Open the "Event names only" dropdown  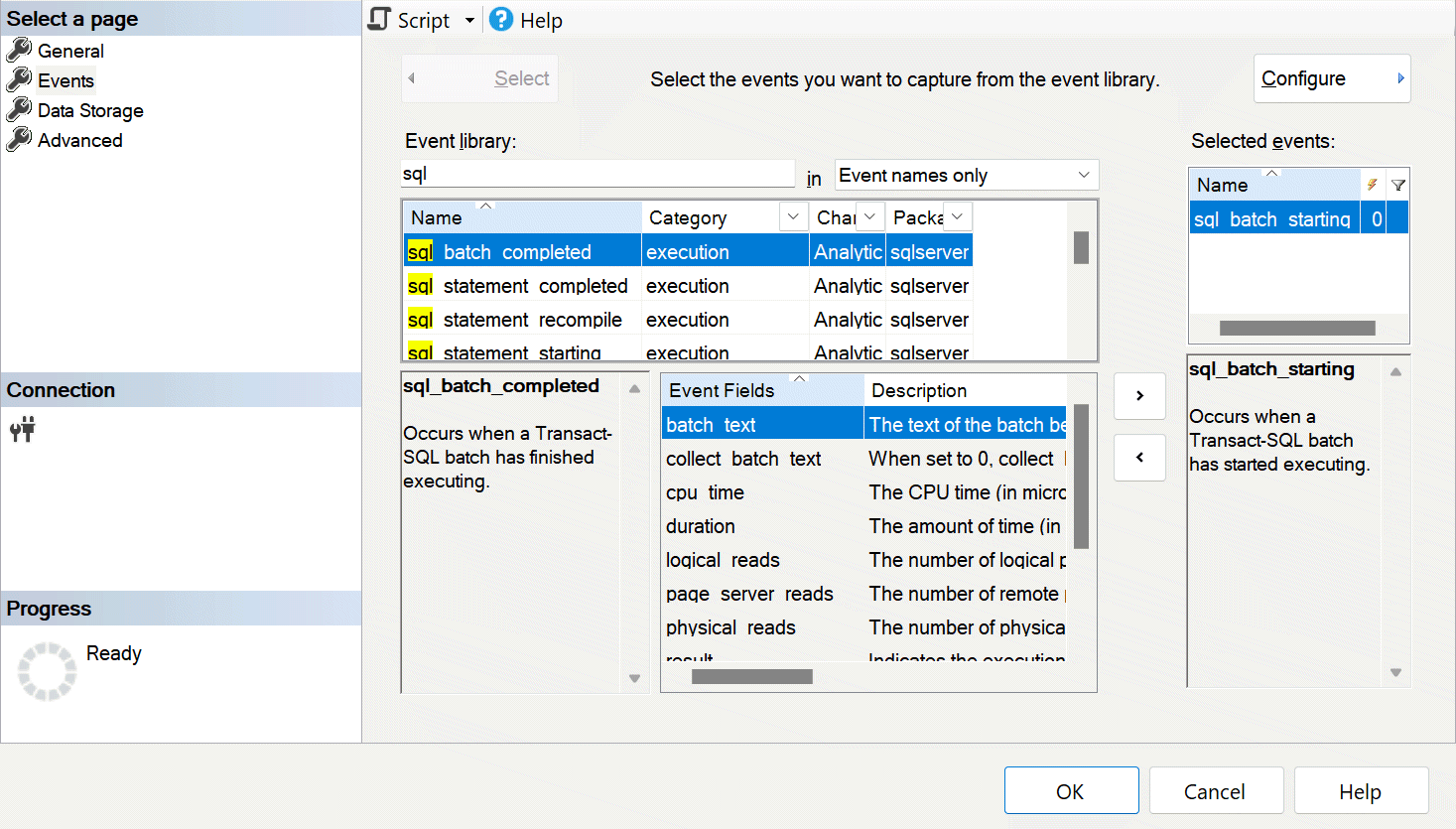[x=1085, y=175]
